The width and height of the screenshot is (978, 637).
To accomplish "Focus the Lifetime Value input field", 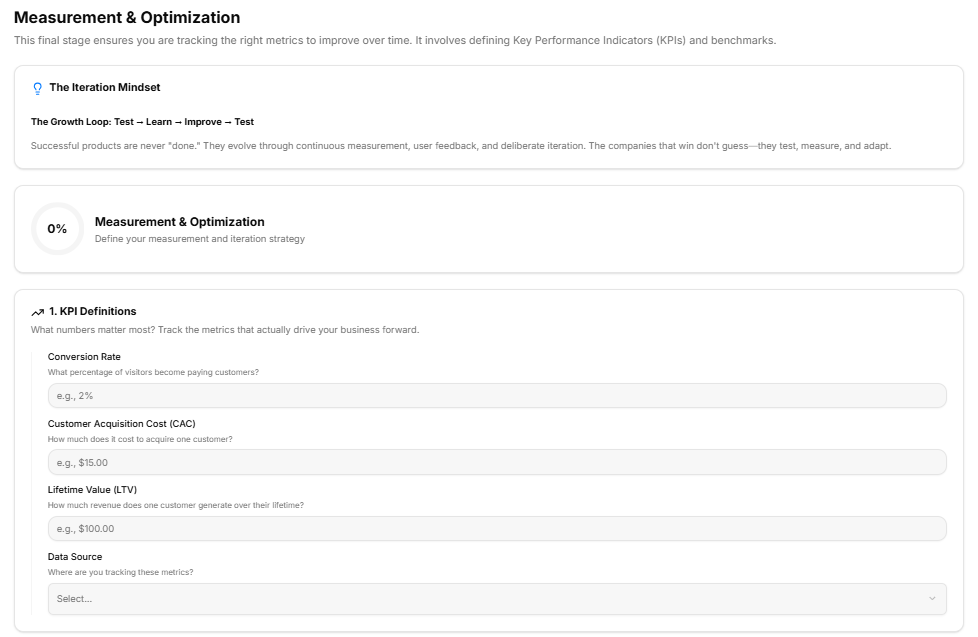I will [497, 528].
